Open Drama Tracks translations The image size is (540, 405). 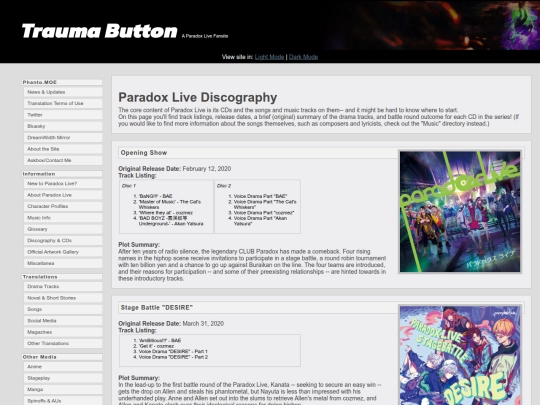coord(63,287)
